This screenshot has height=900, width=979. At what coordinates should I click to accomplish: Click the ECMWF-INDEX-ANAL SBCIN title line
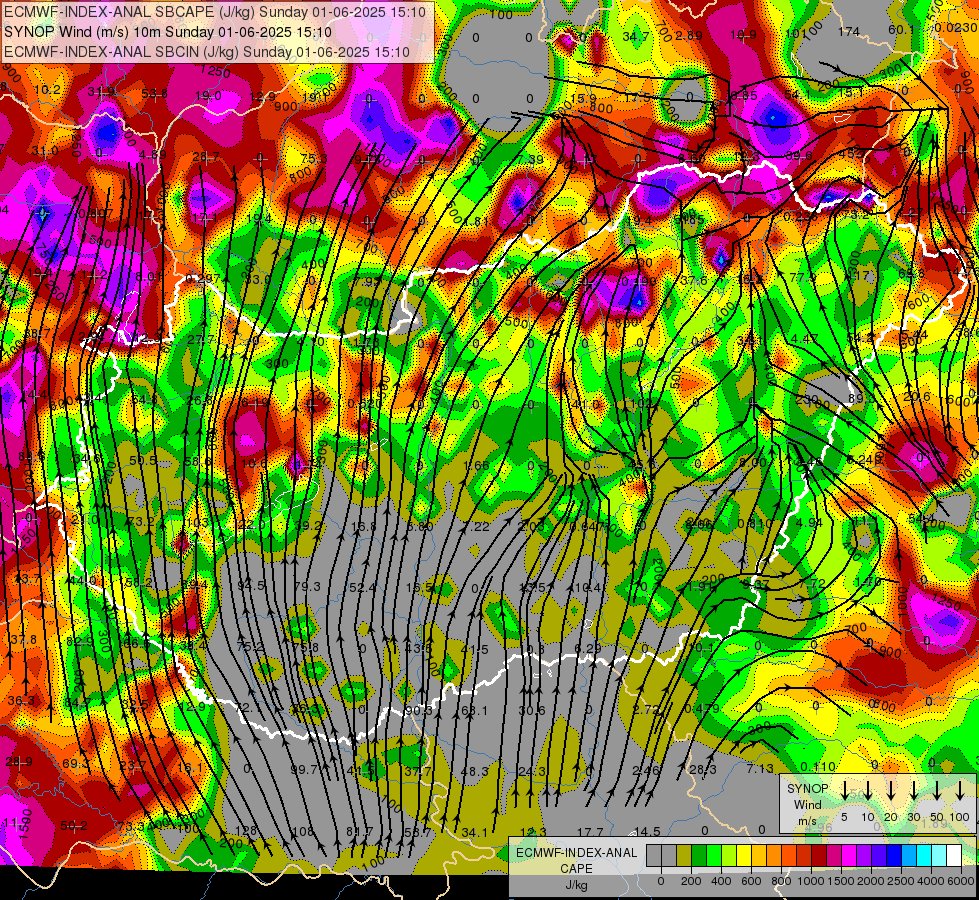pos(207,52)
